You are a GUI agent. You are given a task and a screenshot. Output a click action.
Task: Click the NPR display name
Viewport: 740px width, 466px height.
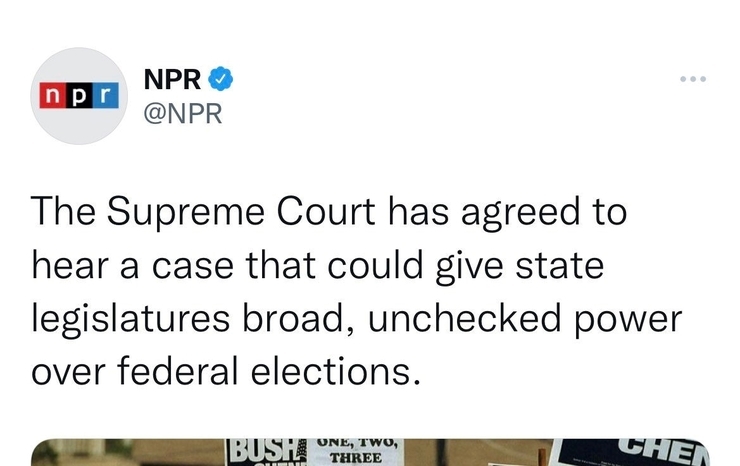coord(173,78)
